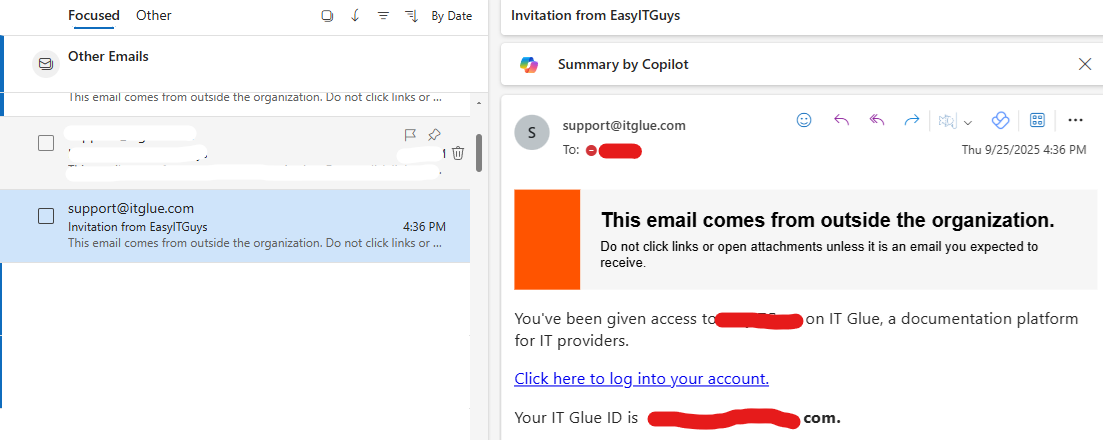Tick the checkbox on the hovered email
This screenshot has height=440, width=1103.
point(46,143)
